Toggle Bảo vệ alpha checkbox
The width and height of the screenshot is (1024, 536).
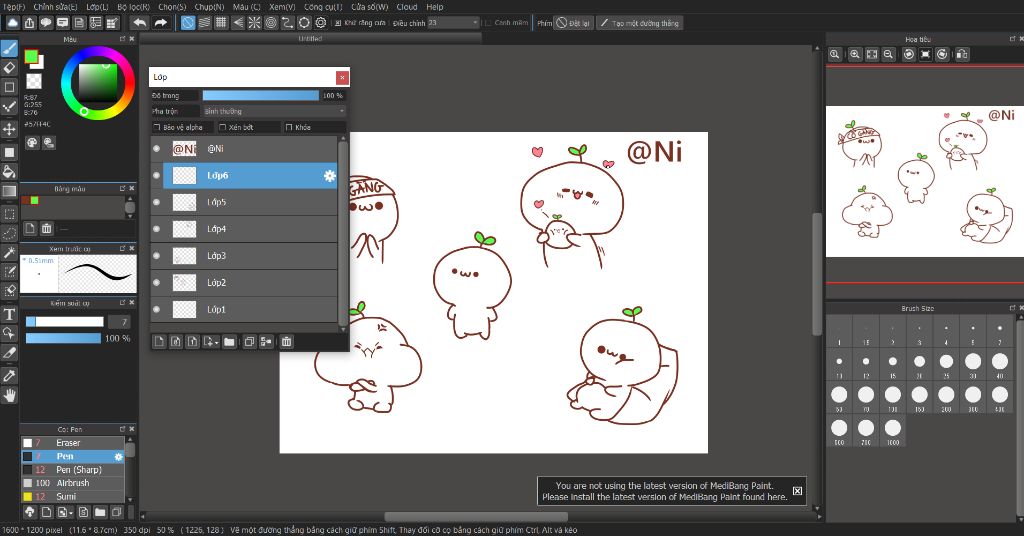point(157,127)
